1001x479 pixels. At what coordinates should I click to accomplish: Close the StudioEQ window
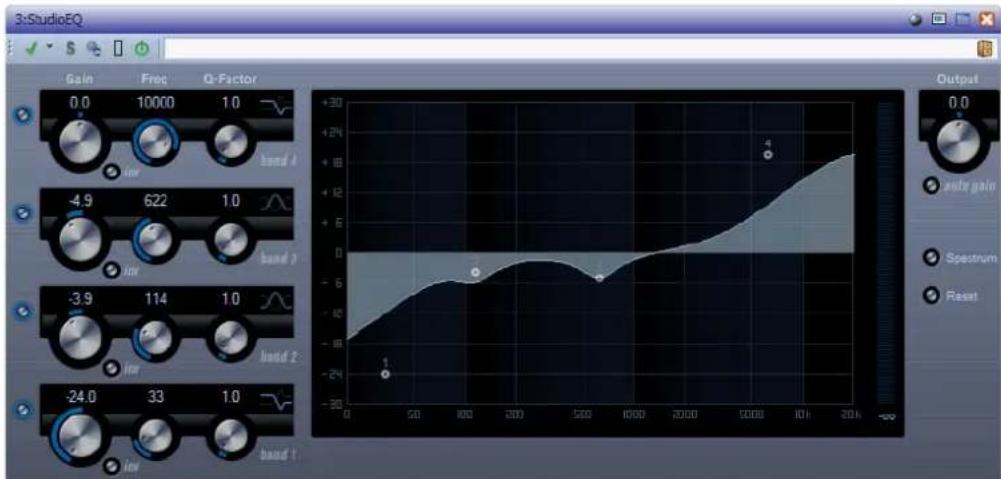pos(987,20)
